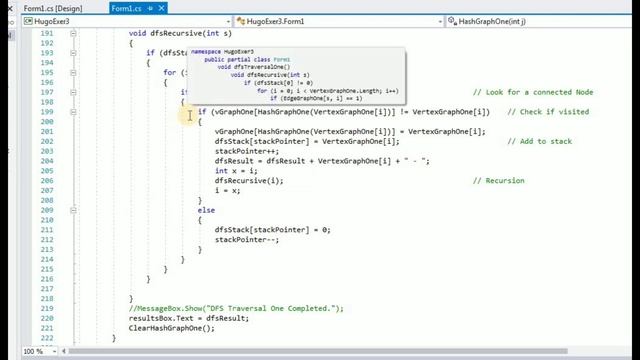The width and height of the screenshot is (640, 360).
Task: Click the horizontal scrollbar thumb
Action: point(318,351)
